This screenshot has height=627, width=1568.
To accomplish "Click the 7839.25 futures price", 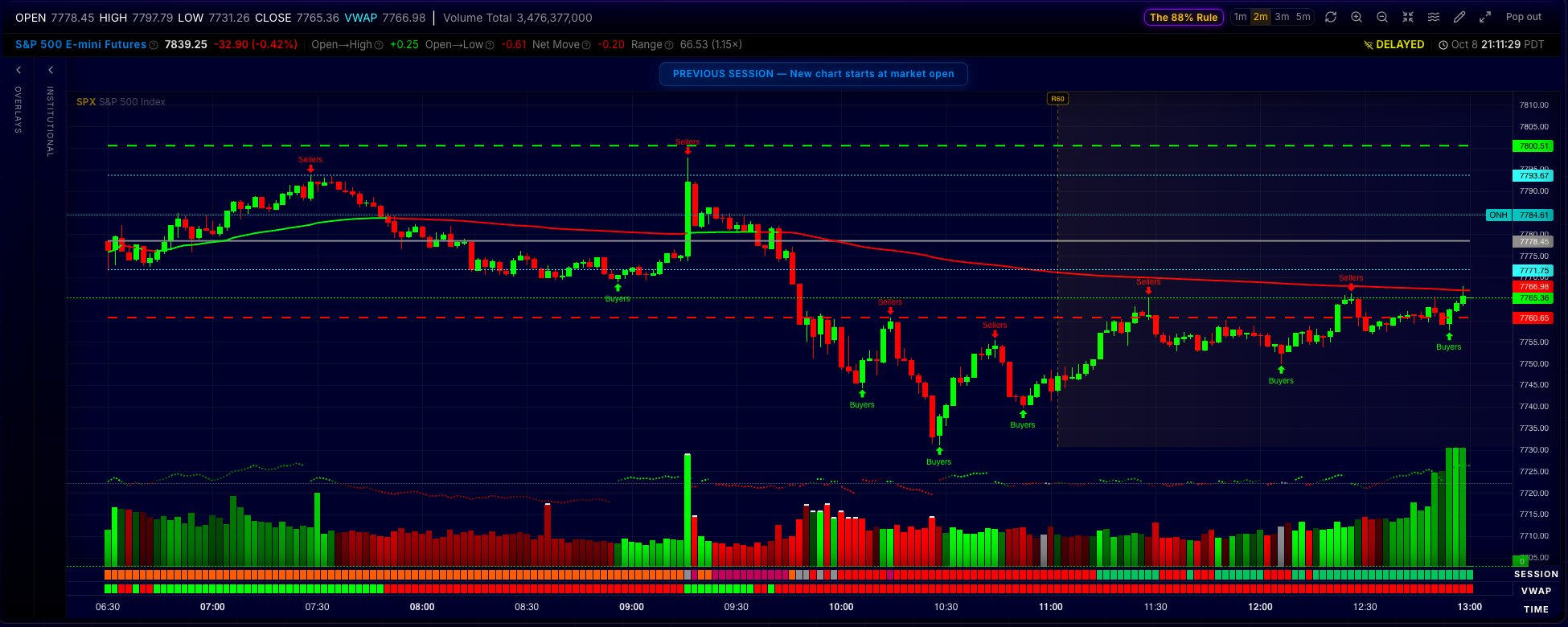I will coord(186,45).
